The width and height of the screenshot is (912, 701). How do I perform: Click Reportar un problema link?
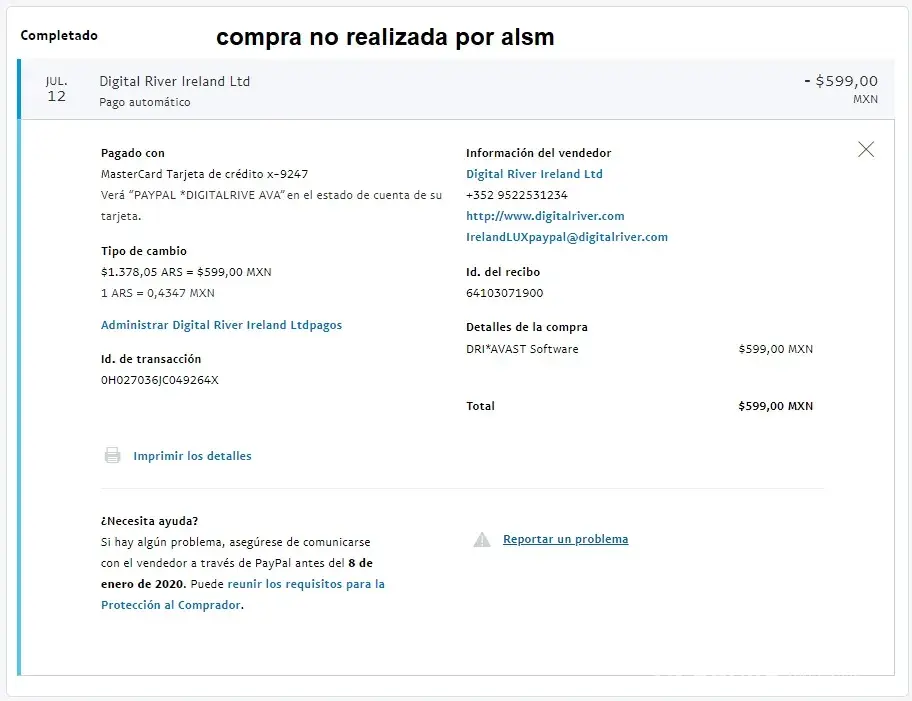(x=565, y=539)
